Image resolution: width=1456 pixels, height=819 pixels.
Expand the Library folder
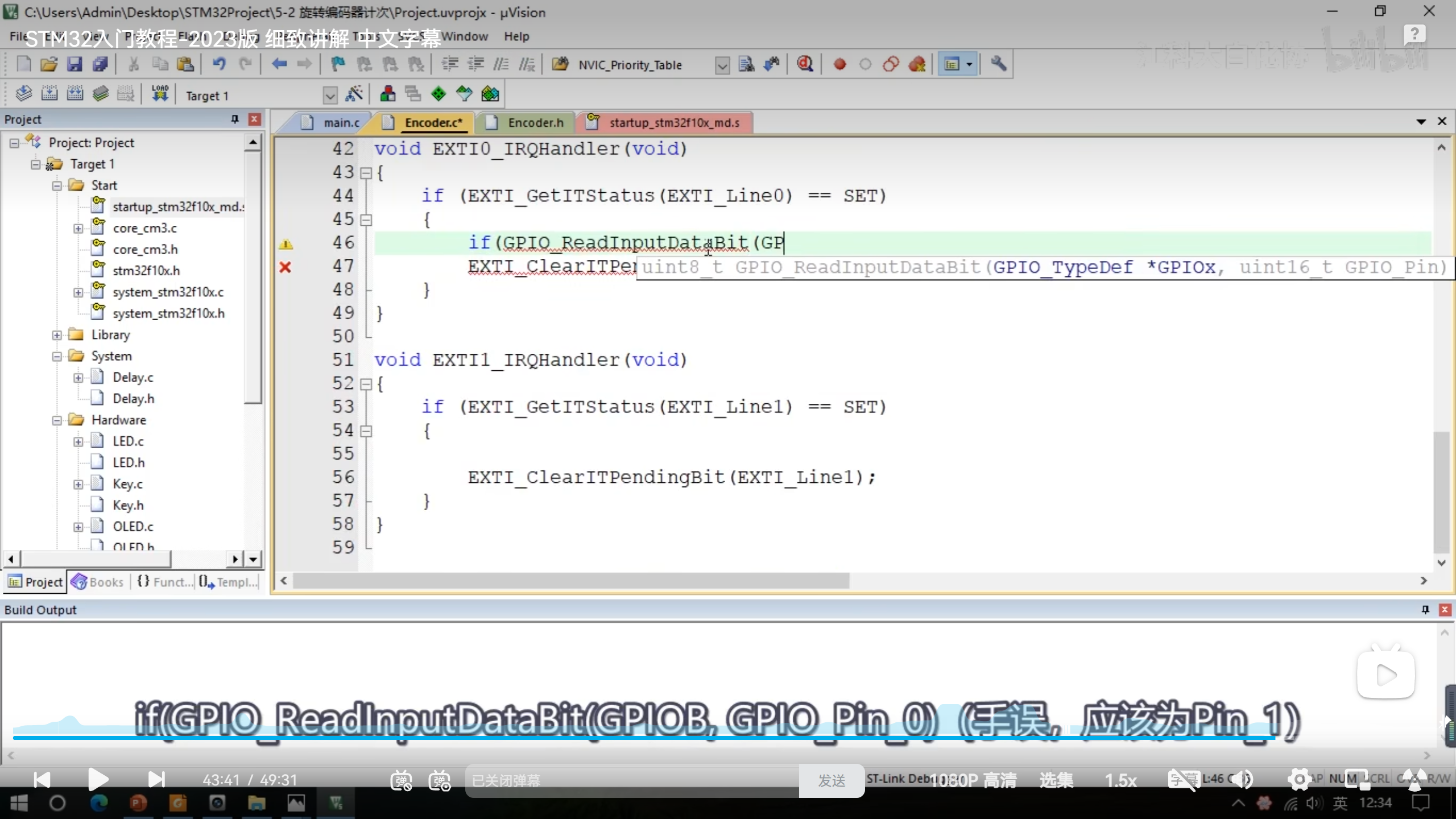57,335
